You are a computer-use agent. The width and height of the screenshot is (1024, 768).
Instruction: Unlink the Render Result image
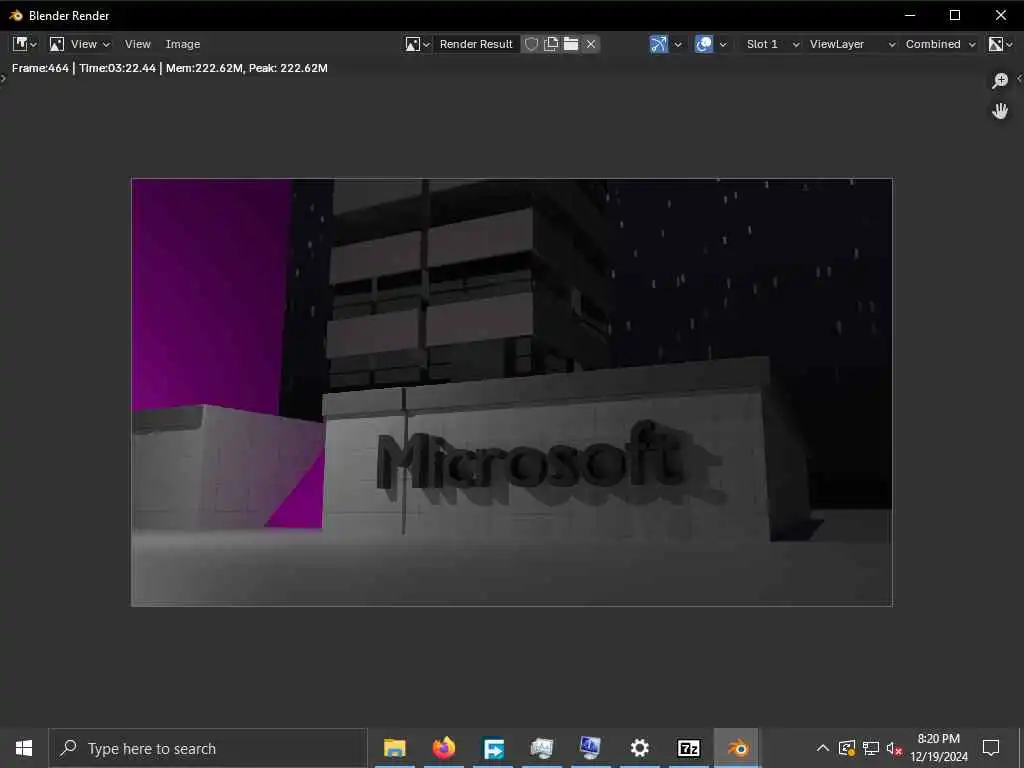591,44
